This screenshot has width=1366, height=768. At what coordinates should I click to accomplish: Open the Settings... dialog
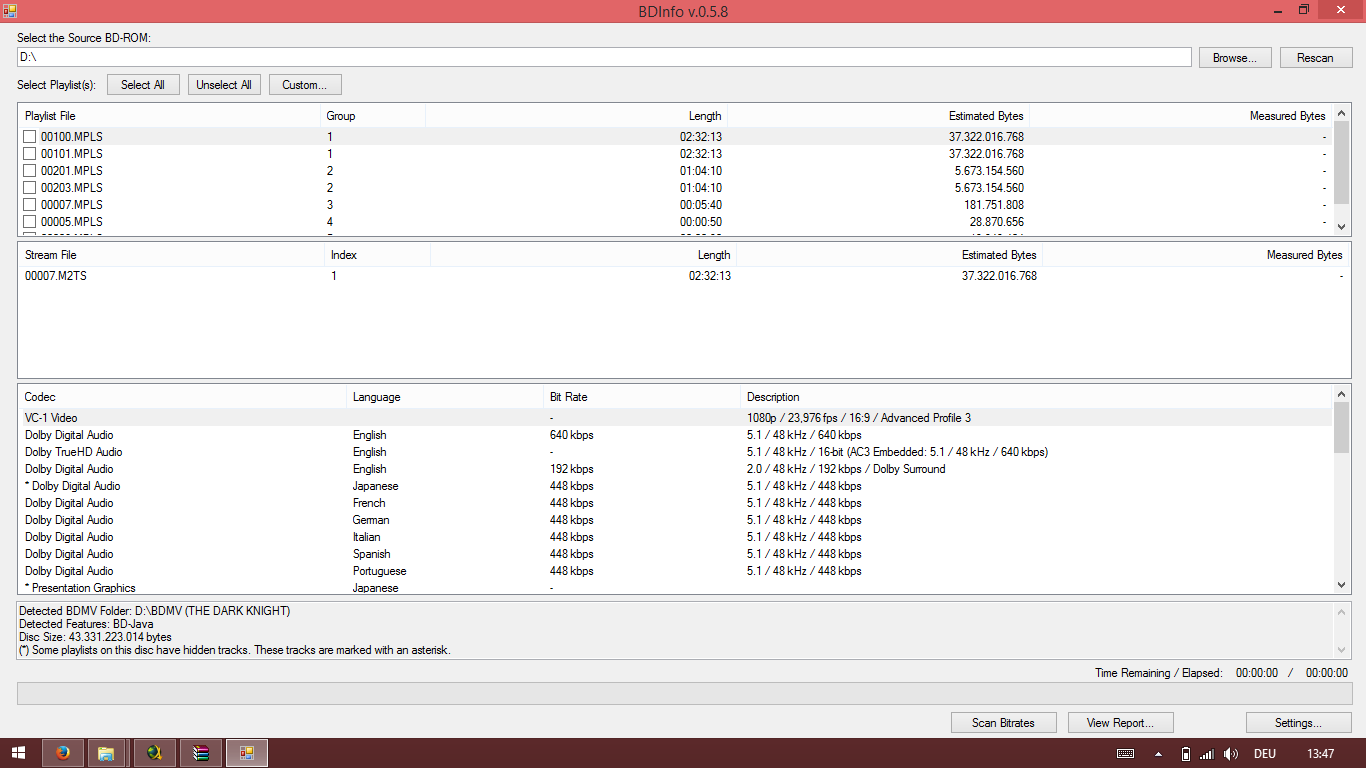click(x=1299, y=722)
